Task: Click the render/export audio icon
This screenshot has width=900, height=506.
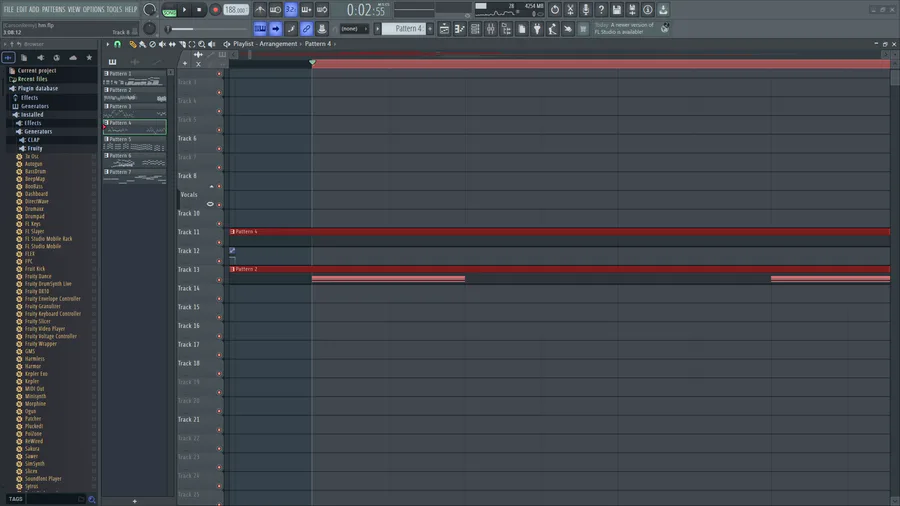Action: [x=633, y=10]
